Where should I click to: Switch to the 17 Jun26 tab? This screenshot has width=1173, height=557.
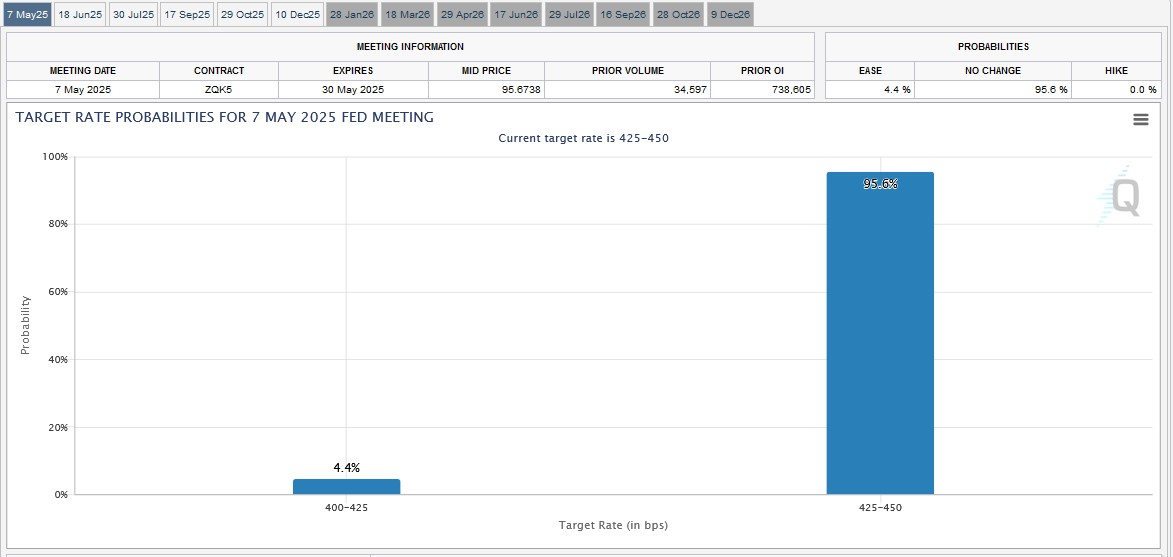(516, 14)
